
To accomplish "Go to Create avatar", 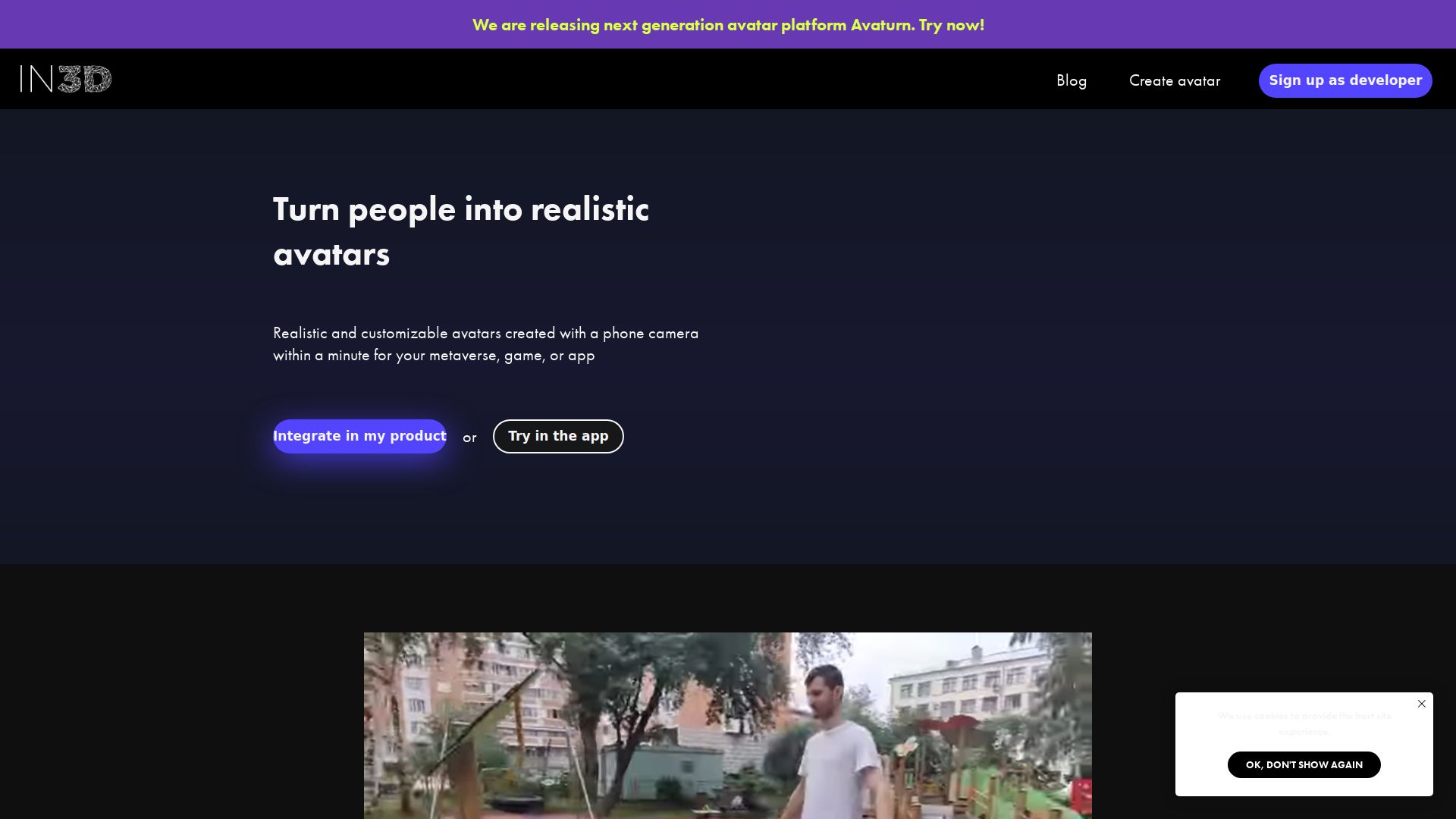I will [1175, 80].
